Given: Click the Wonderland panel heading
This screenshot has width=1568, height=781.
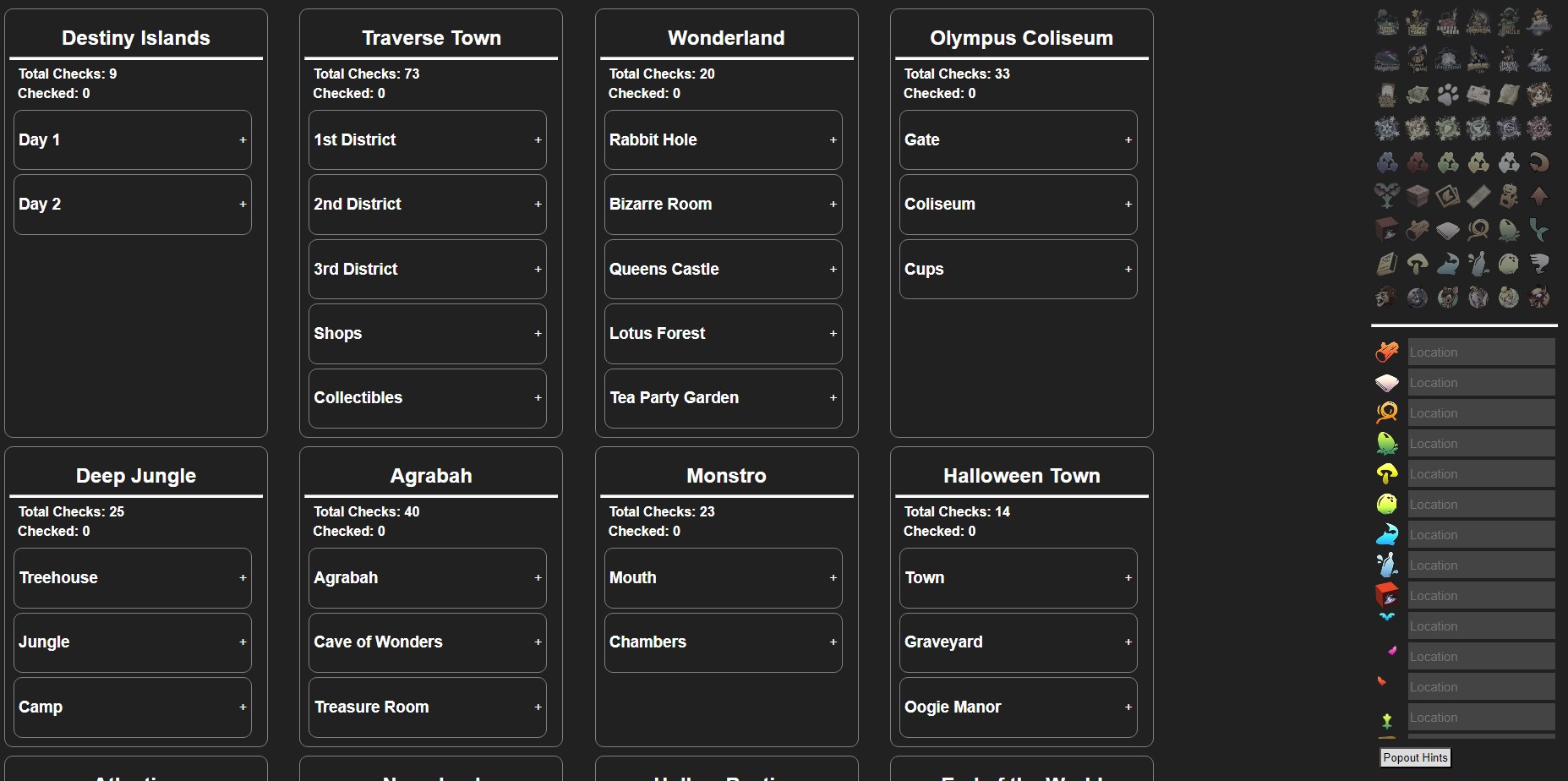Looking at the screenshot, I should pos(726,38).
